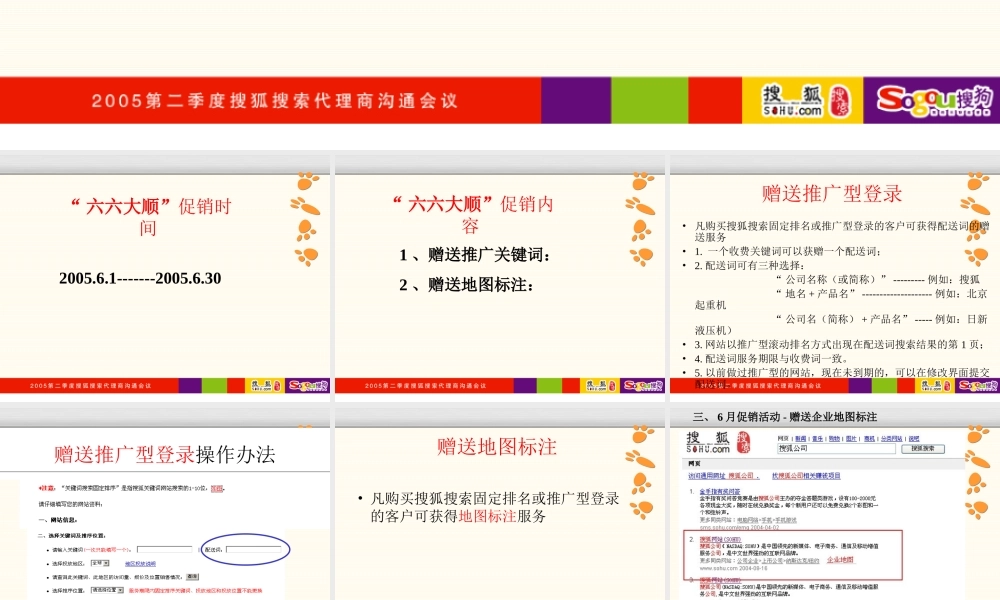Open the 赠送地图标注 slide

[499, 502]
